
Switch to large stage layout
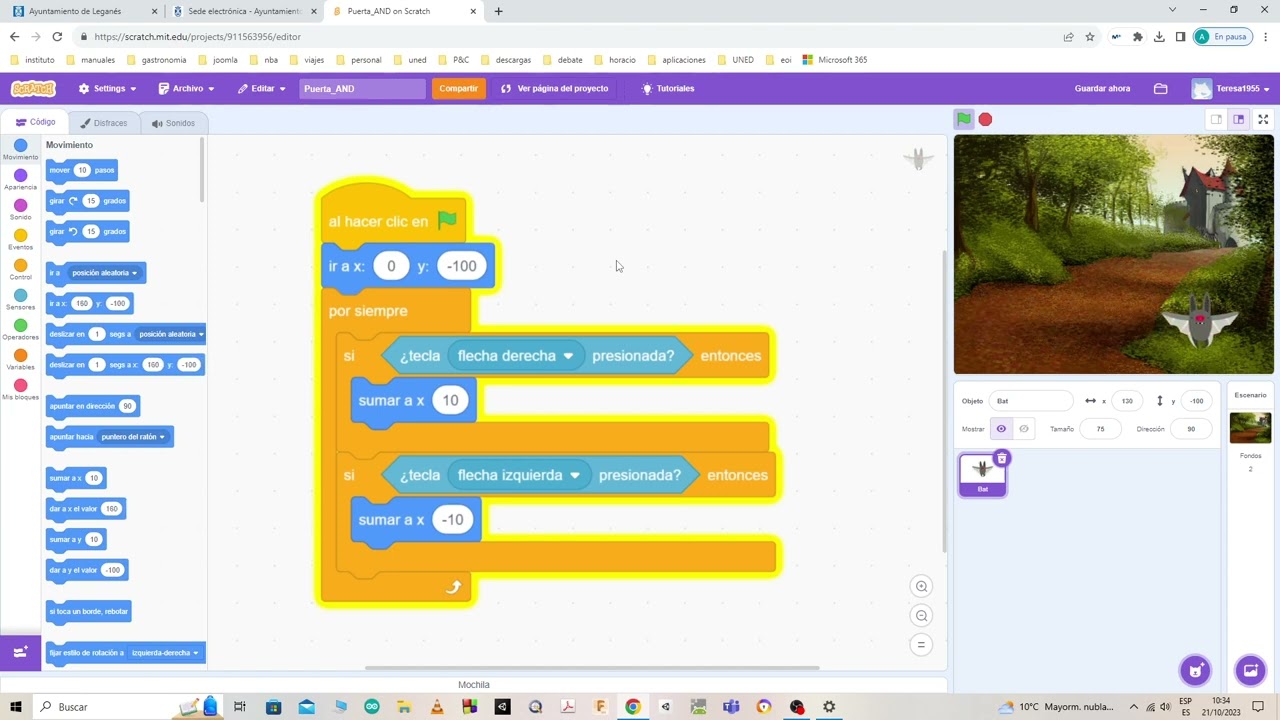coord(1238,119)
